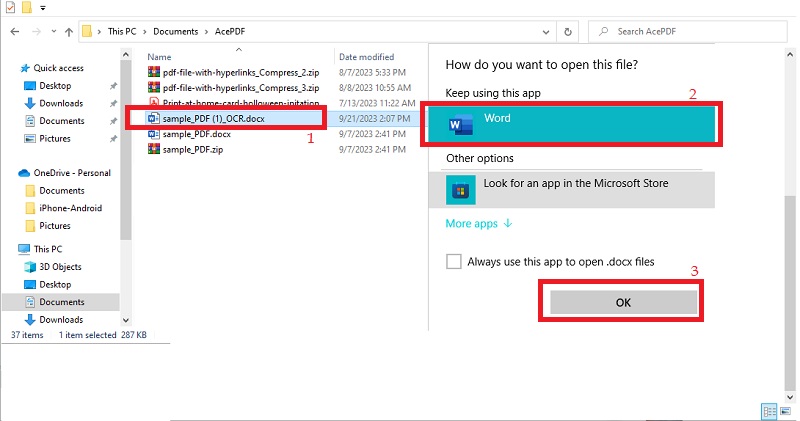The width and height of the screenshot is (800, 421).
Task: Click the Back navigation arrow
Action: [15, 32]
